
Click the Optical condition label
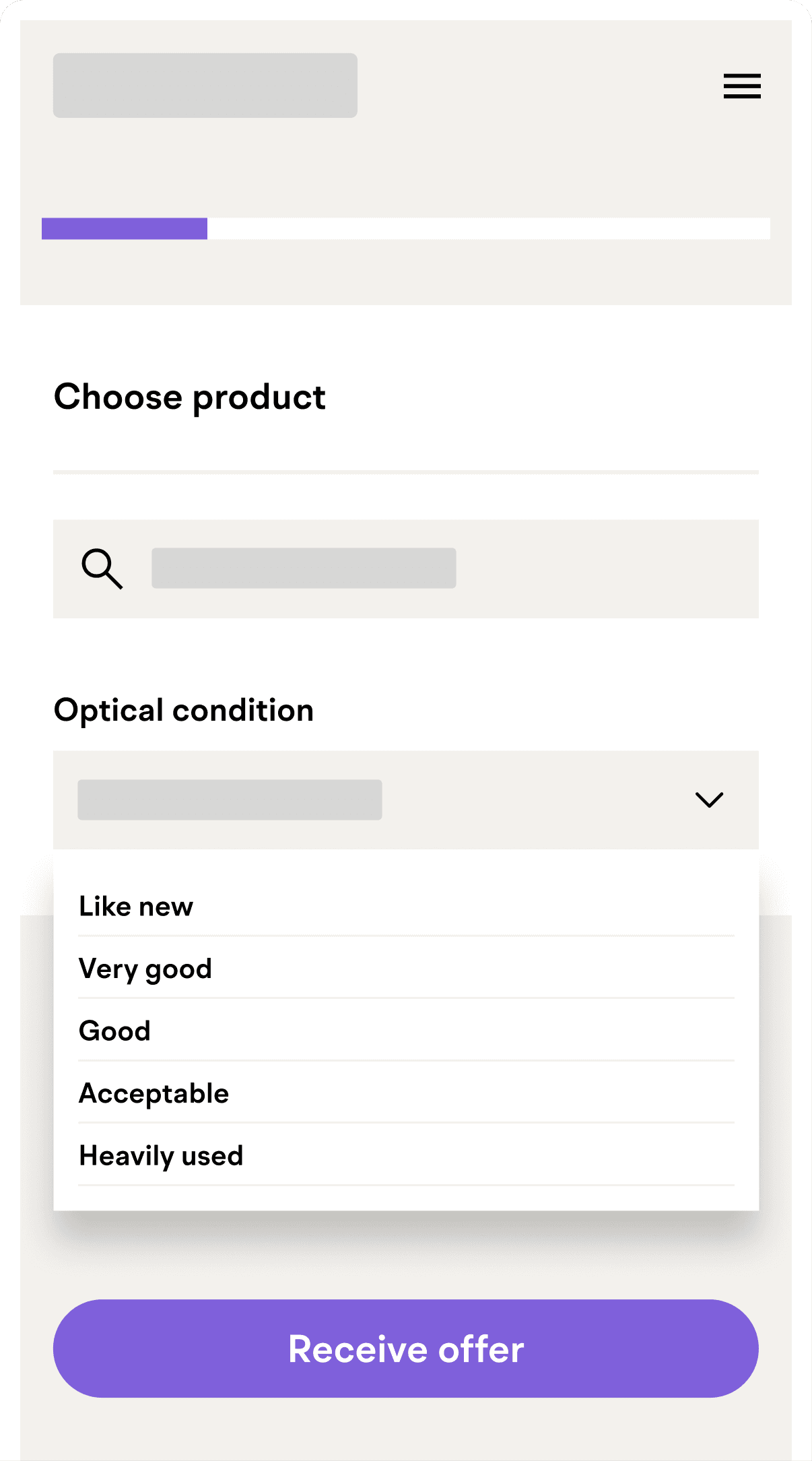point(184,710)
